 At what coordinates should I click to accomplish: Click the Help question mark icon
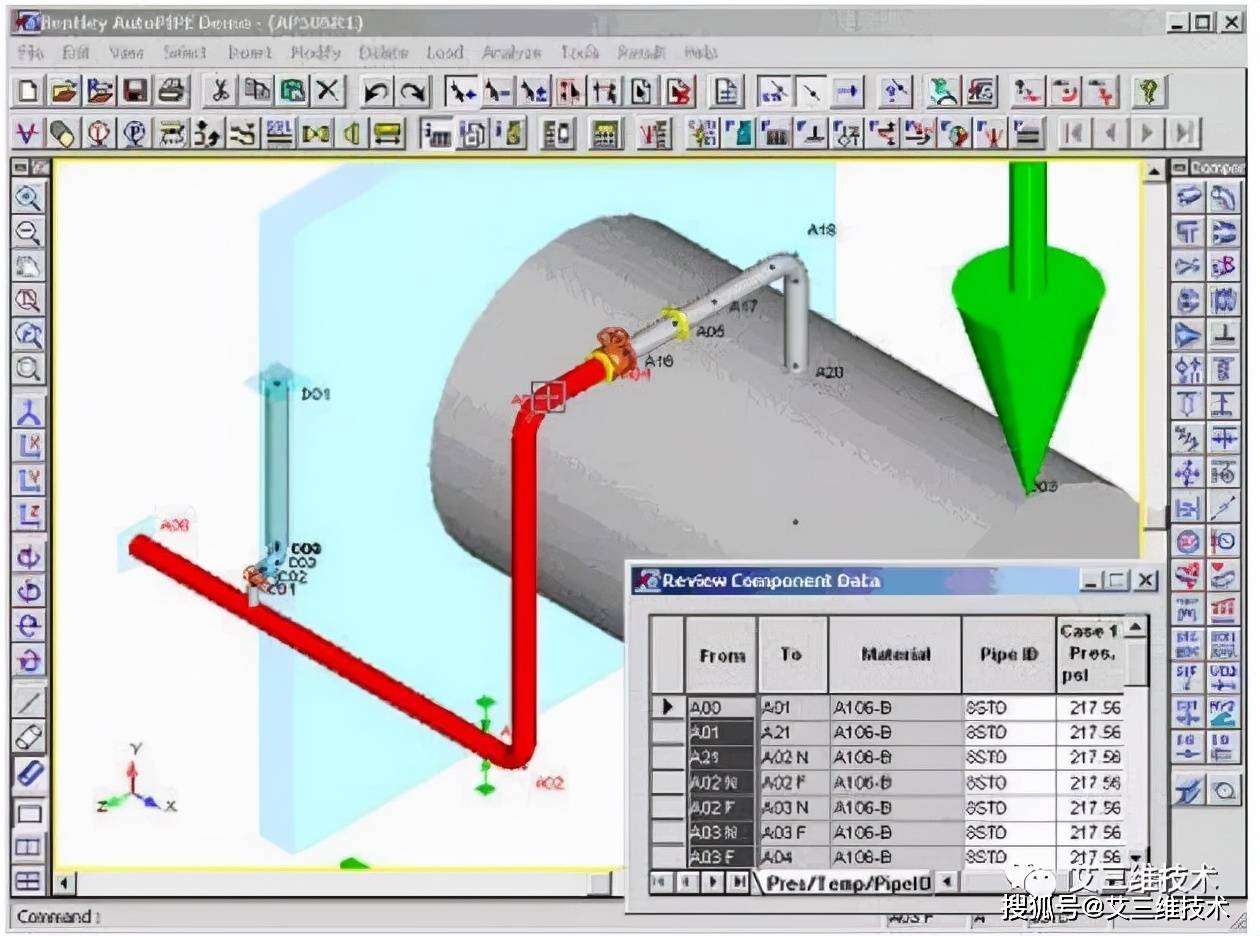[x=1150, y=92]
